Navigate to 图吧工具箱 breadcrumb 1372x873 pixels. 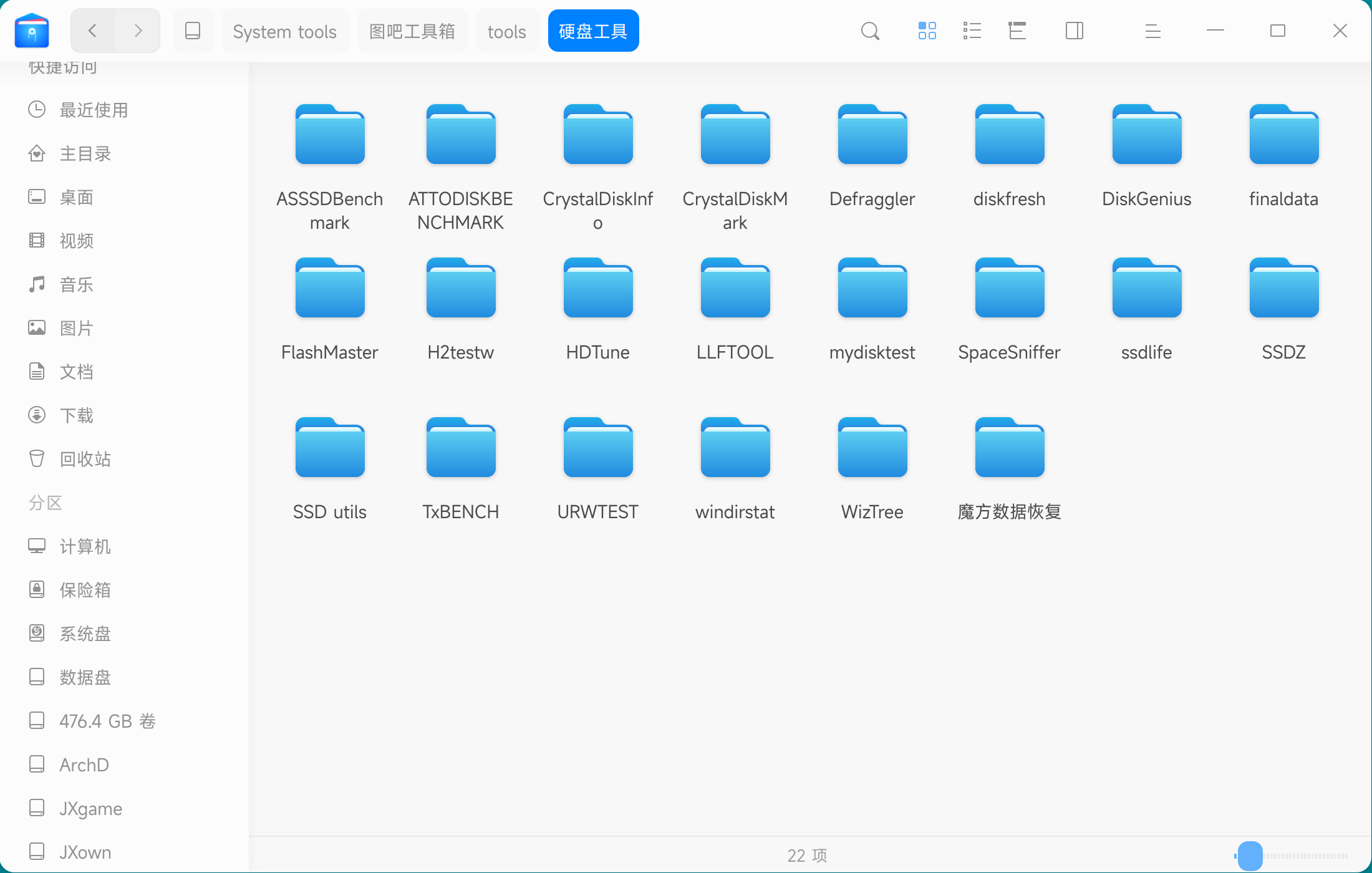coord(412,31)
